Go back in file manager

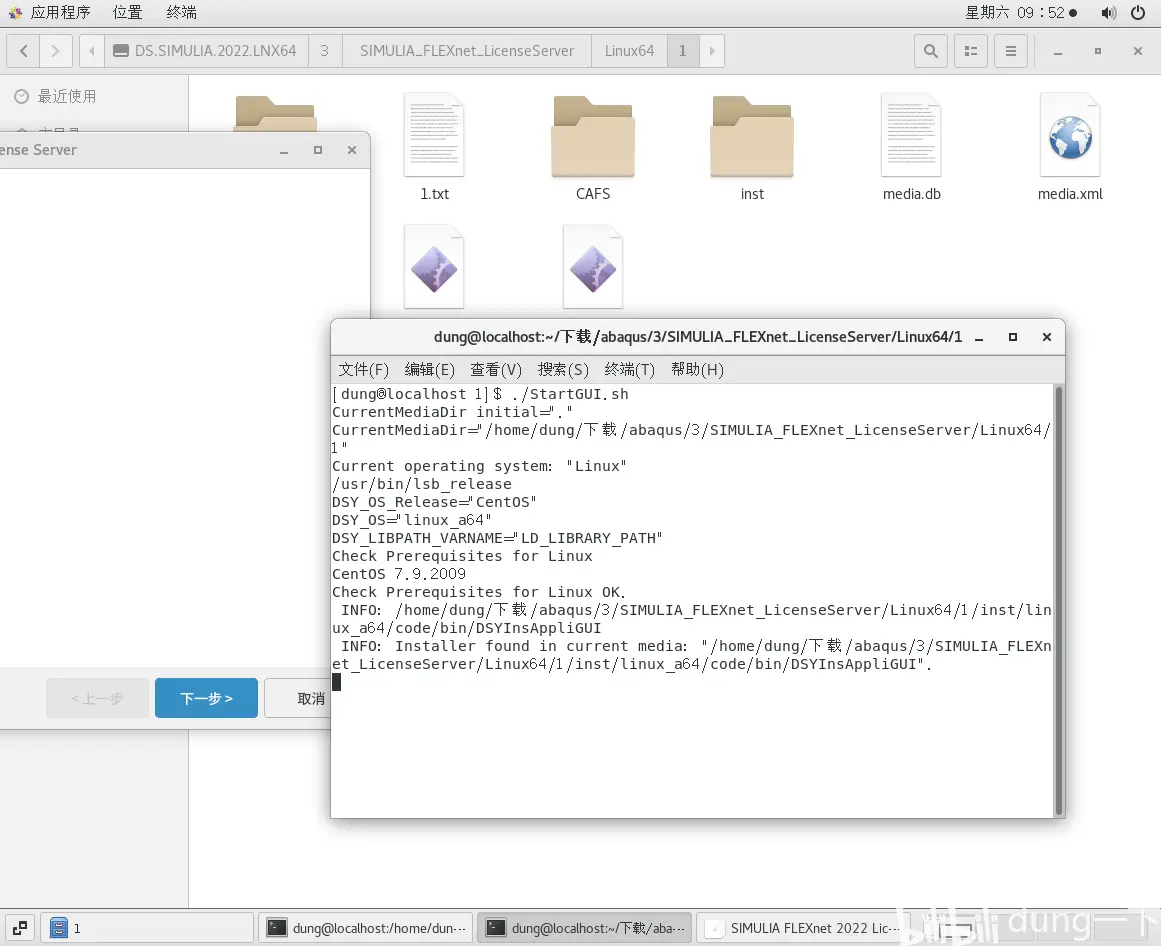[24, 51]
